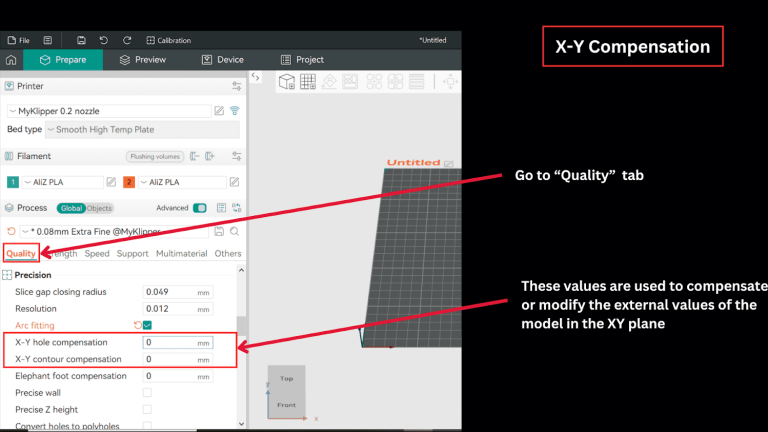
Task: Enable Convert holes to polyholes checkbox
Action: click(x=147, y=426)
